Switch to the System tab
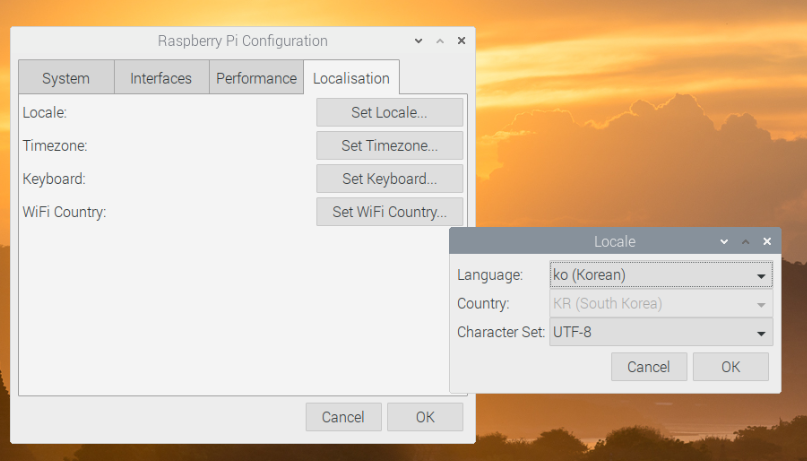The height and width of the screenshot is (461, 807). (x=66, y=78)
